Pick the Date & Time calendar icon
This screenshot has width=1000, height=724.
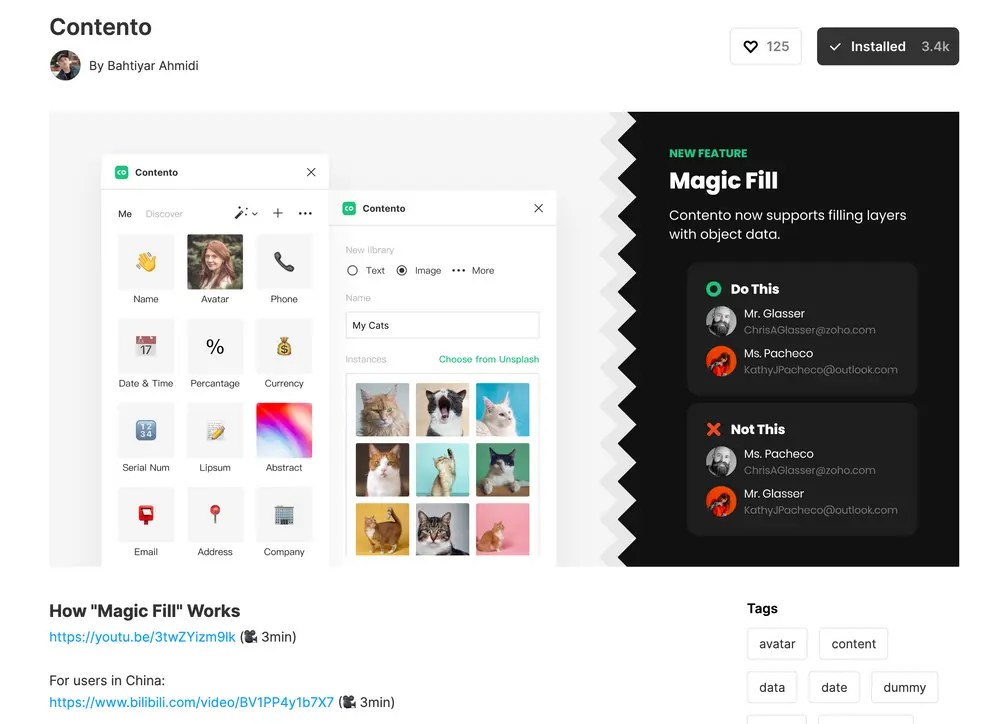coord(146,346)
